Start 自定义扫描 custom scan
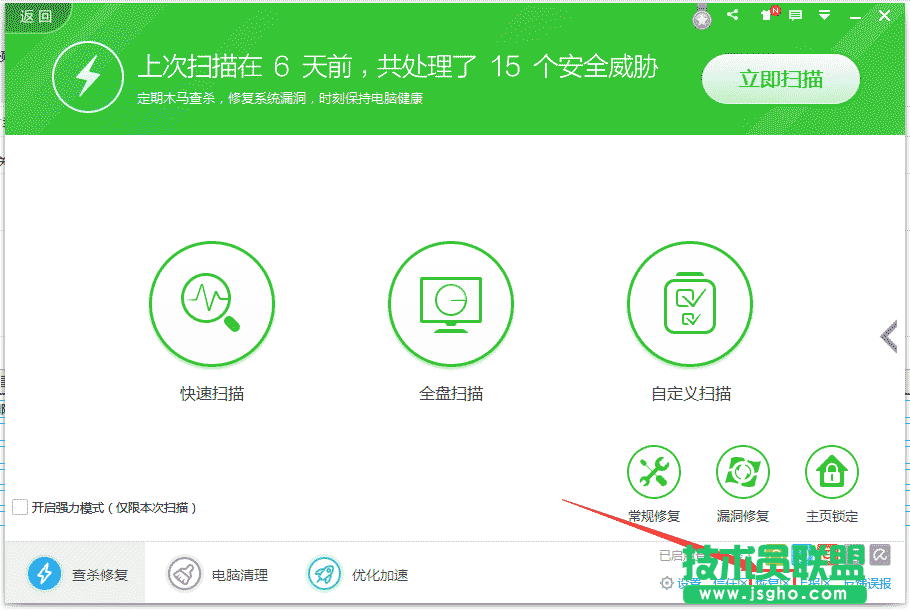The height and width of the screenshot is (610, 910). point(690,304)
